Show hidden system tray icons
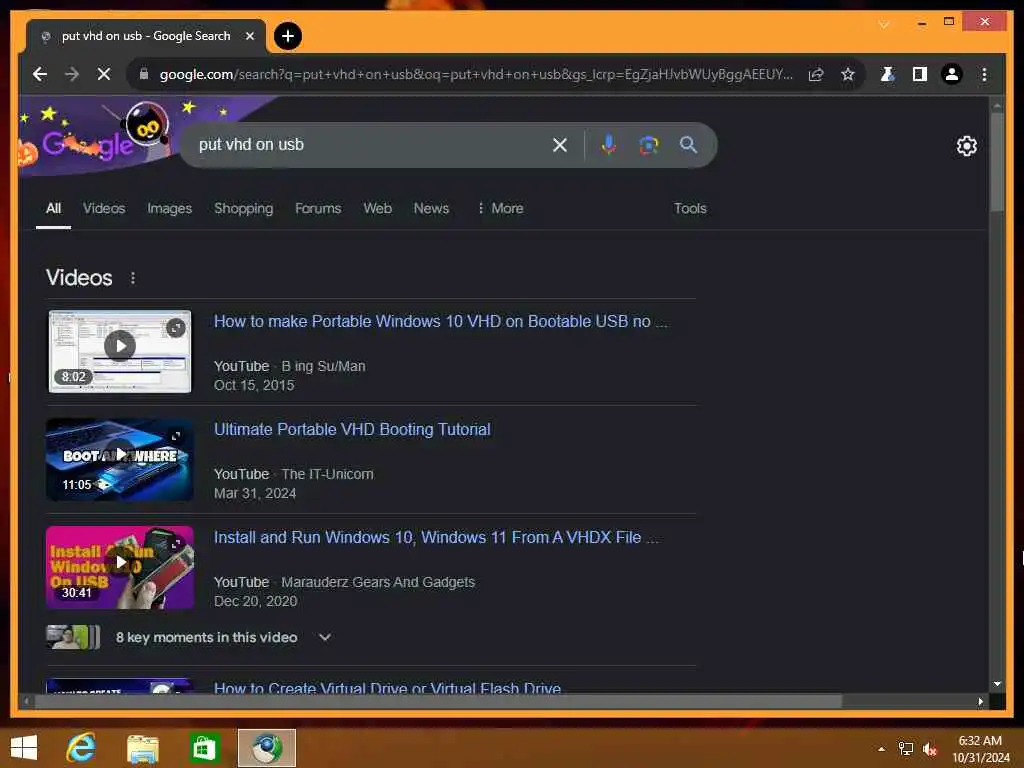Viewport: 1024px width, 768px height. point(881,749)
